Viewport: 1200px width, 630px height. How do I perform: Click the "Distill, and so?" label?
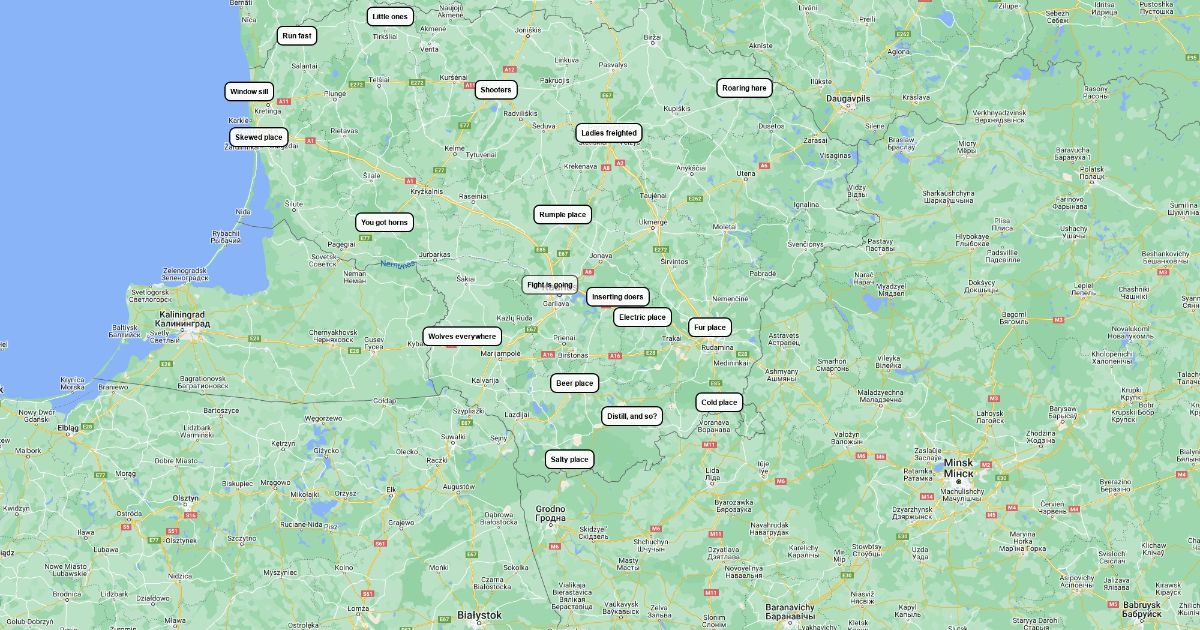pyautogui.click(x=632, y=416)
